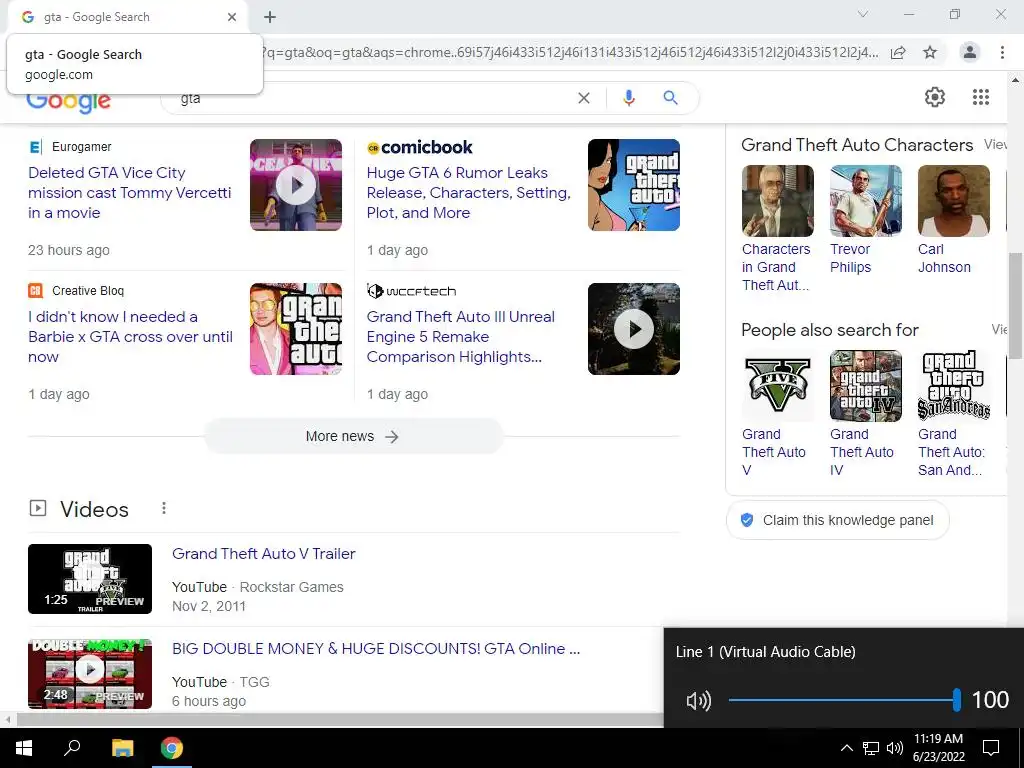
Task: Click the GTA V Trailer video thumbnail
Action: 90,579
